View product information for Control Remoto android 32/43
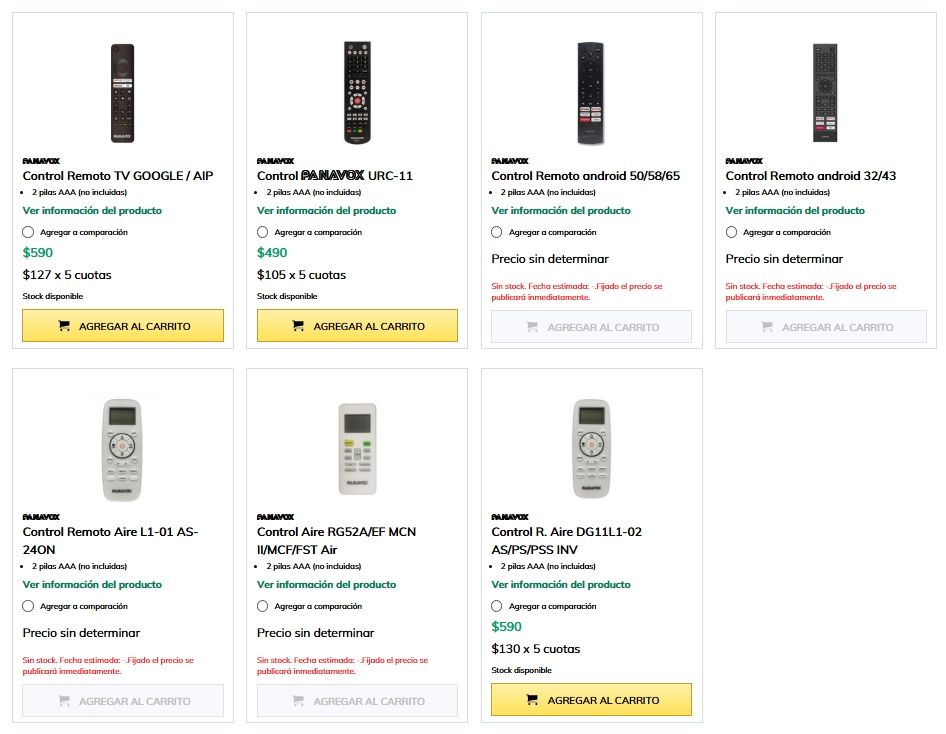946x734 pixels. [795, 211]
